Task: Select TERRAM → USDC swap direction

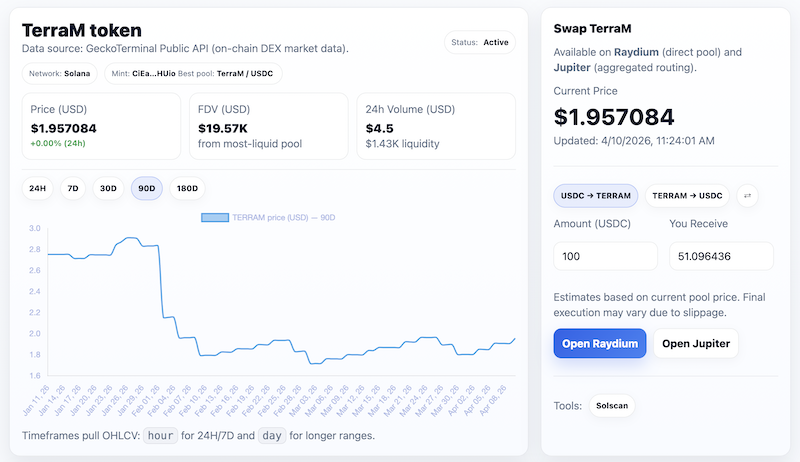Action: (687, 196)
